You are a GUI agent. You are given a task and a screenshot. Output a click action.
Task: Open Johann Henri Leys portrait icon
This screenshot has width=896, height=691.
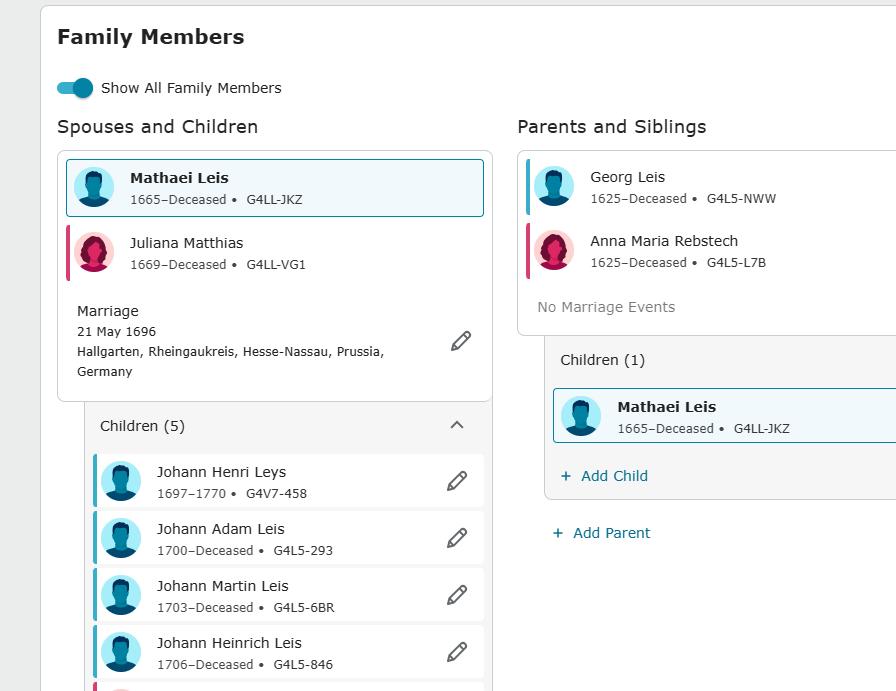(121, 481)
